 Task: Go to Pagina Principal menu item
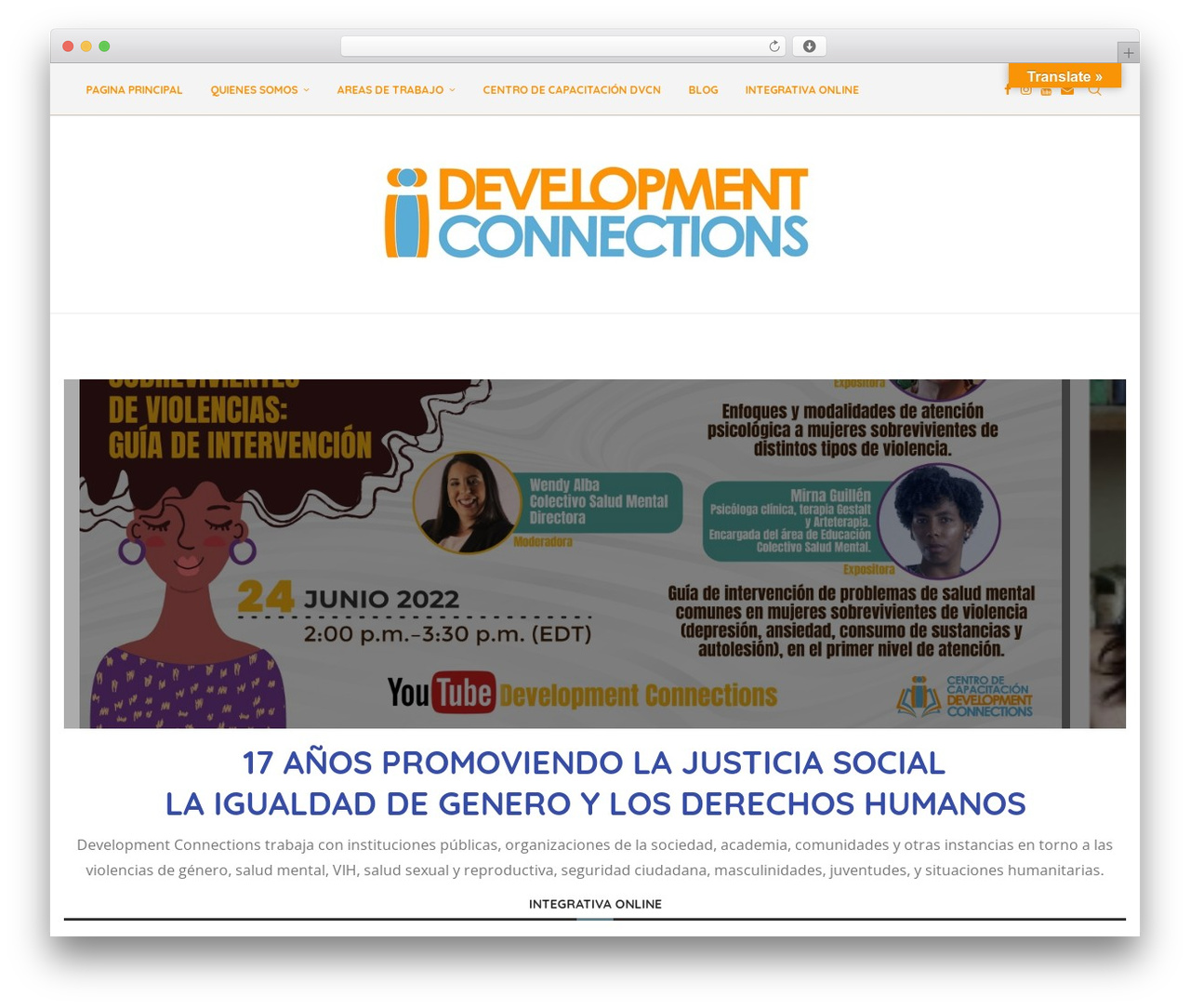click(134, 90)
